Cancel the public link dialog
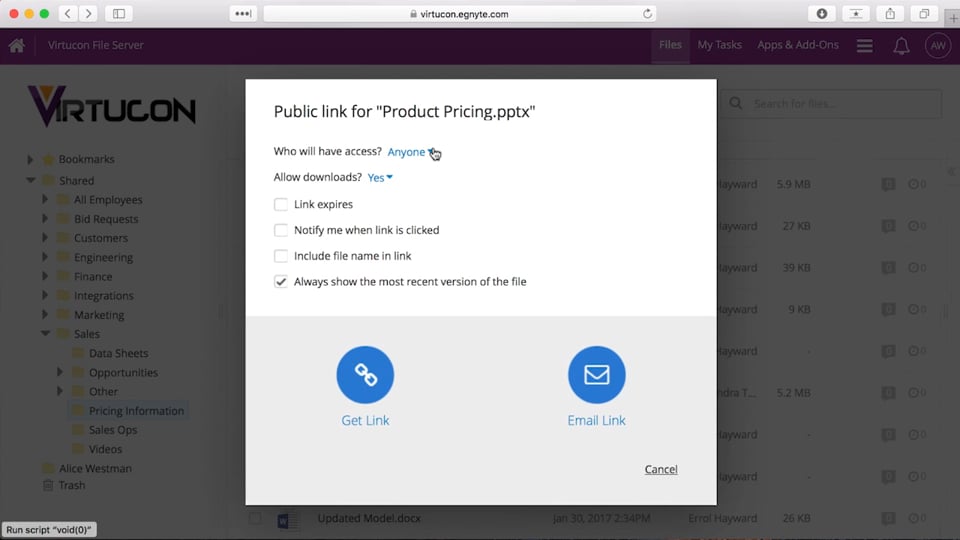Image resolution: width=960 pixels, height=540 pixels. pos(660,469)
